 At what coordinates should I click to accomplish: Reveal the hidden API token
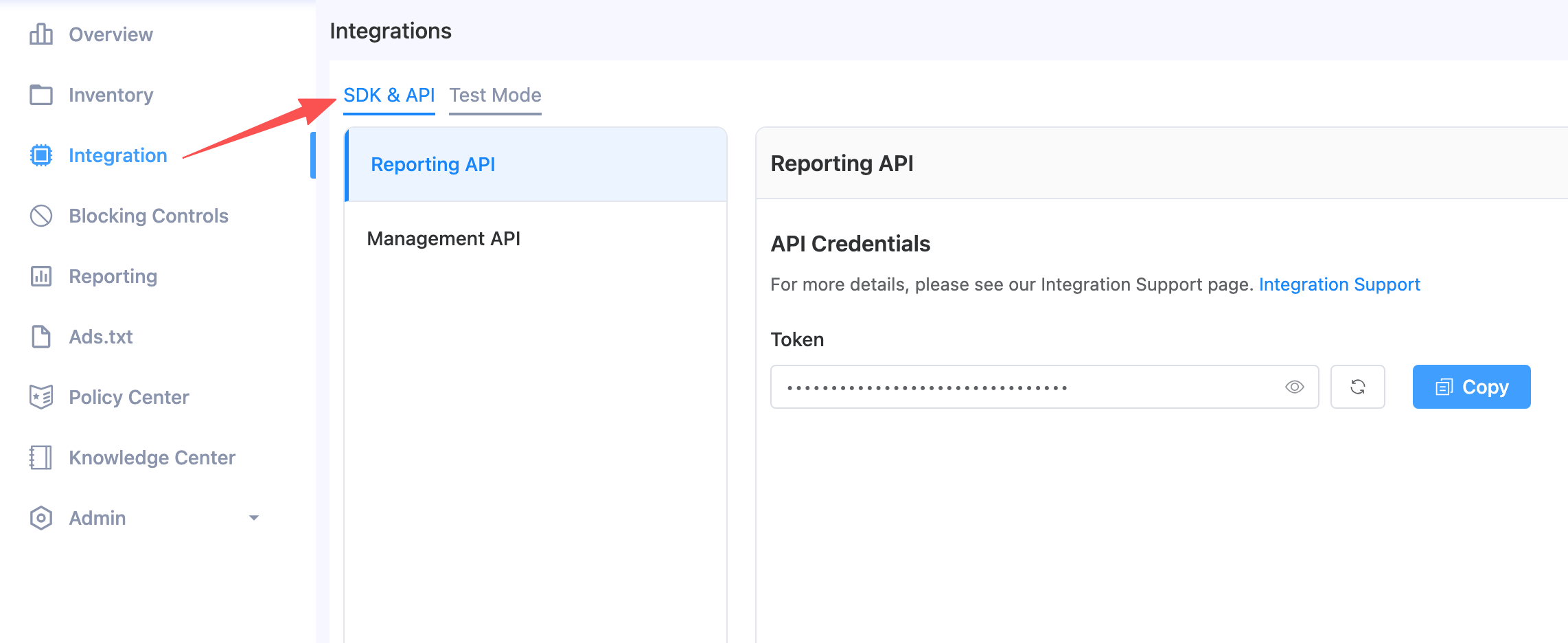(x=1295, y=387)
